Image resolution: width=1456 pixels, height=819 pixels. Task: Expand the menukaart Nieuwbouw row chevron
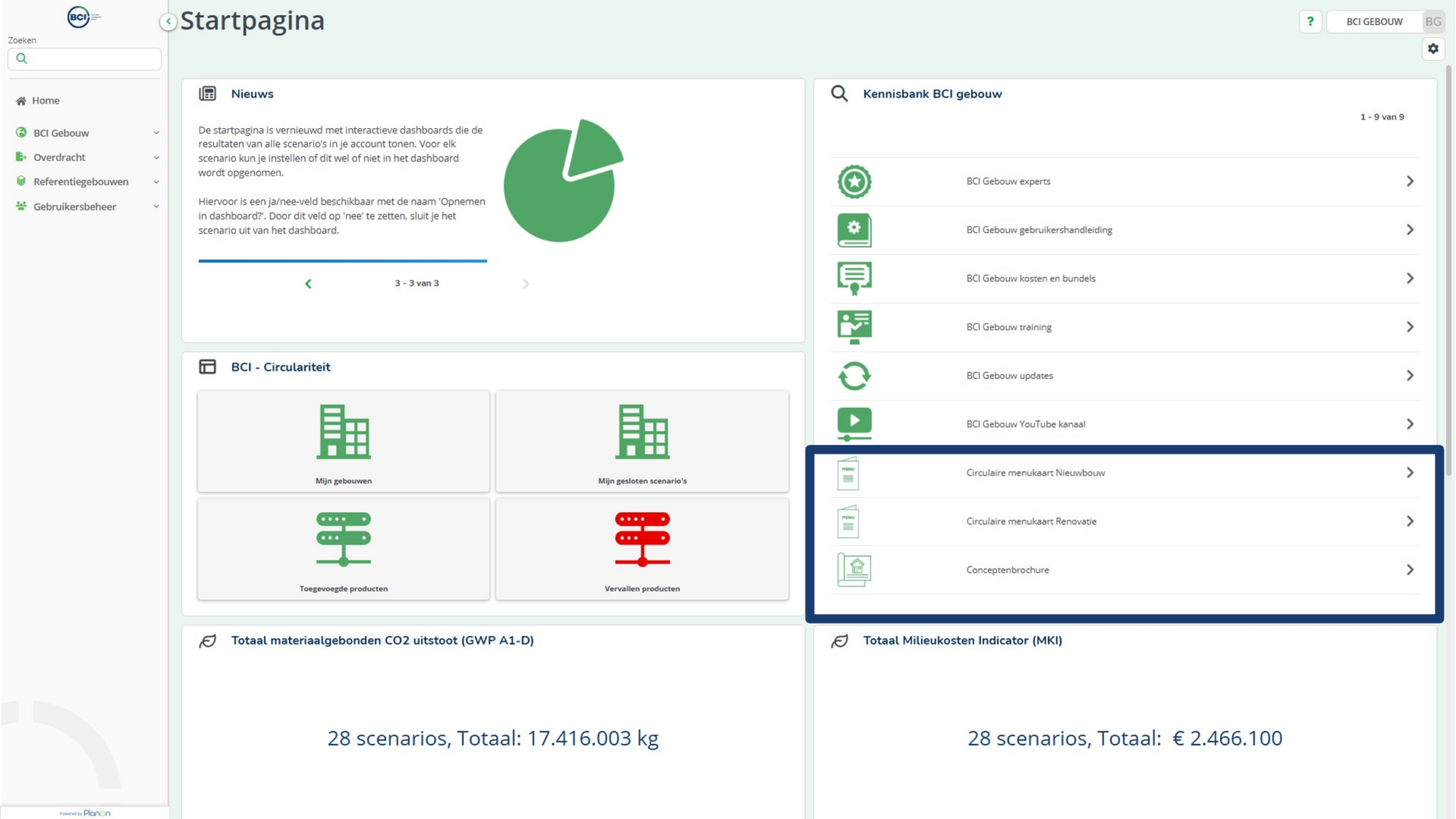(x=1410, y=472)
